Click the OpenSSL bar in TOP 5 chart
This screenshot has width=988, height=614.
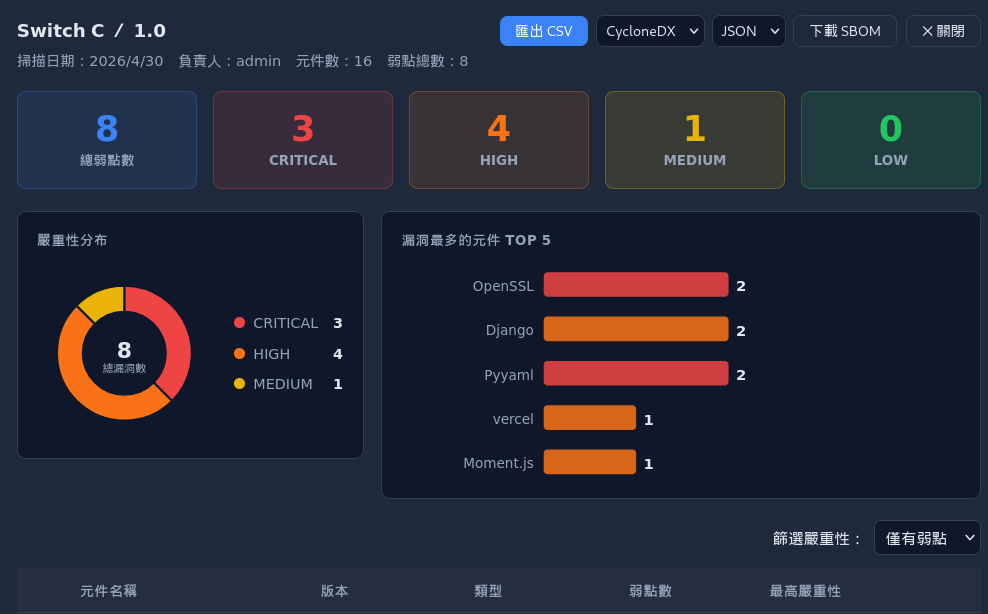636,285
